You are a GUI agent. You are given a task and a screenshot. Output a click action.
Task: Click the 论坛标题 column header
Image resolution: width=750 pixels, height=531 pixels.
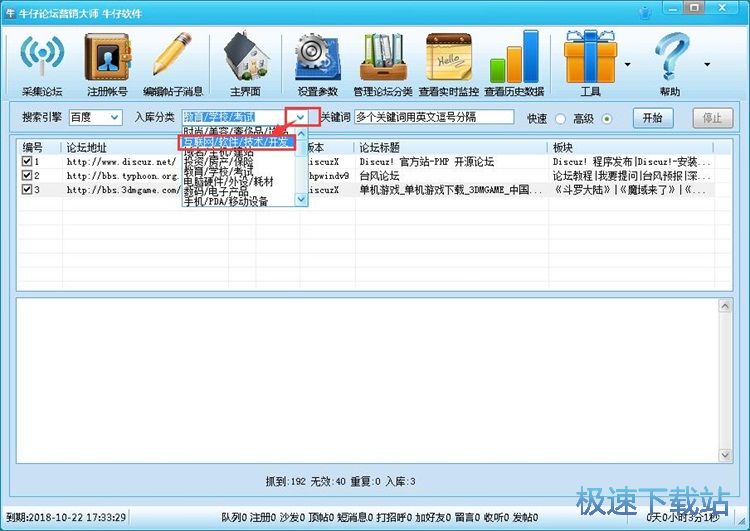click(451, 147)
